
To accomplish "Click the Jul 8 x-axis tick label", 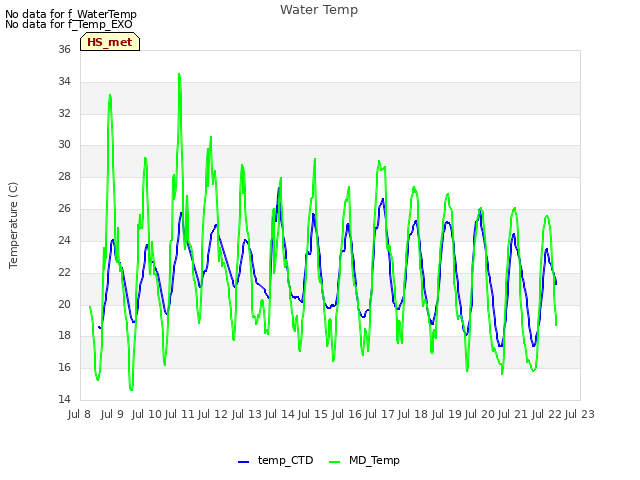I will point(79,414).
